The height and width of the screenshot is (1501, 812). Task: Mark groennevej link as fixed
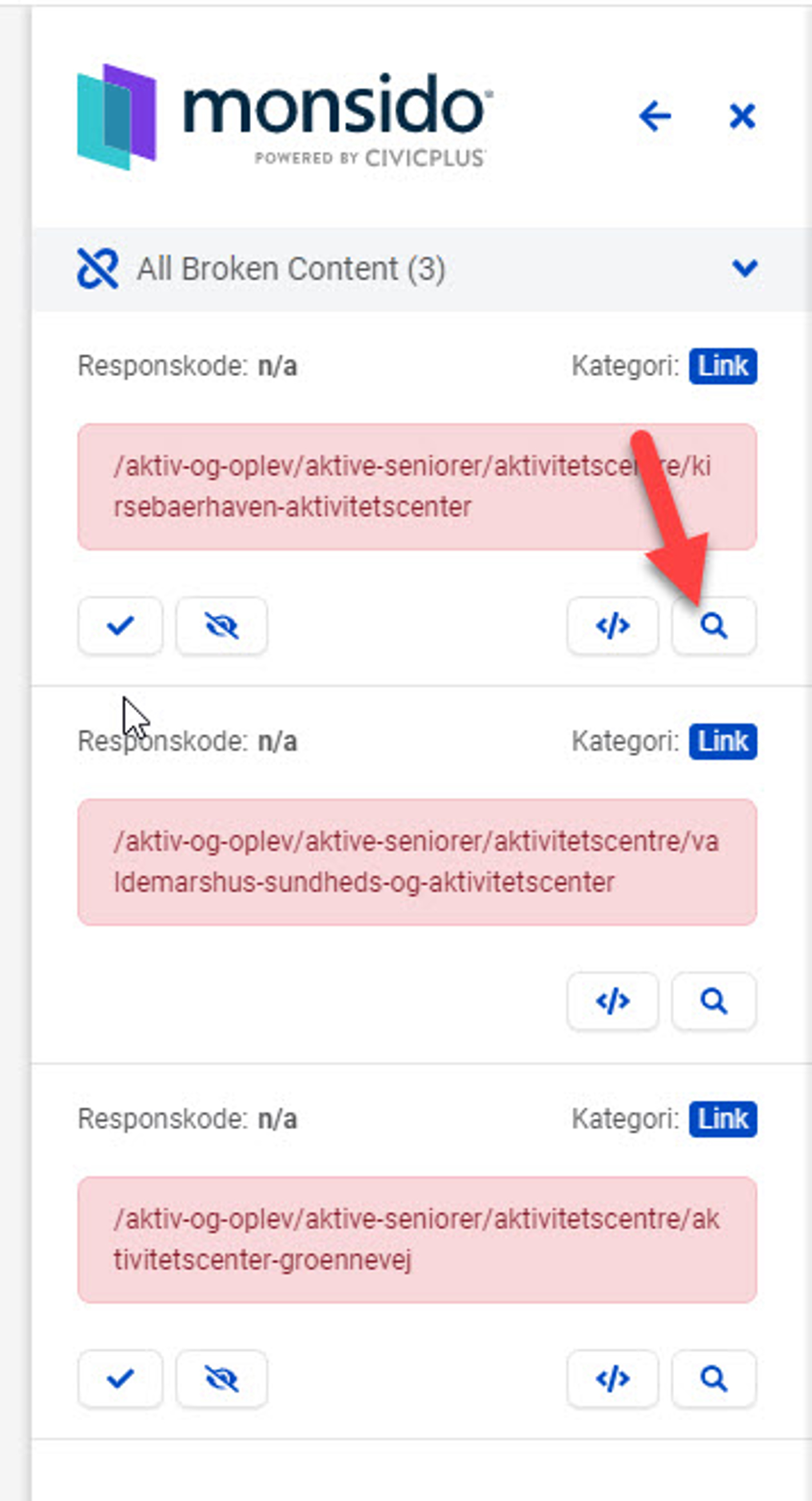pyautogui.click(x=121, y=1379)
